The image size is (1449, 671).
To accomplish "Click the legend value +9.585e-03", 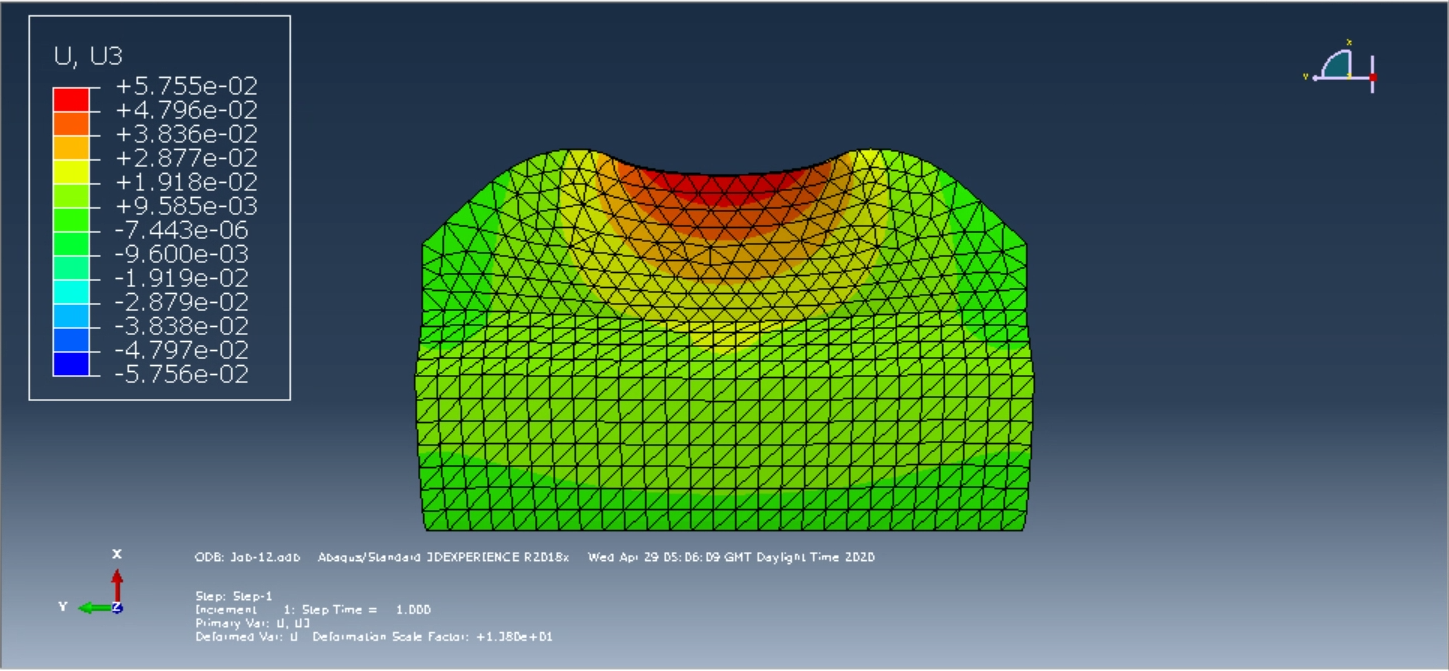I will tap(187, 206).
